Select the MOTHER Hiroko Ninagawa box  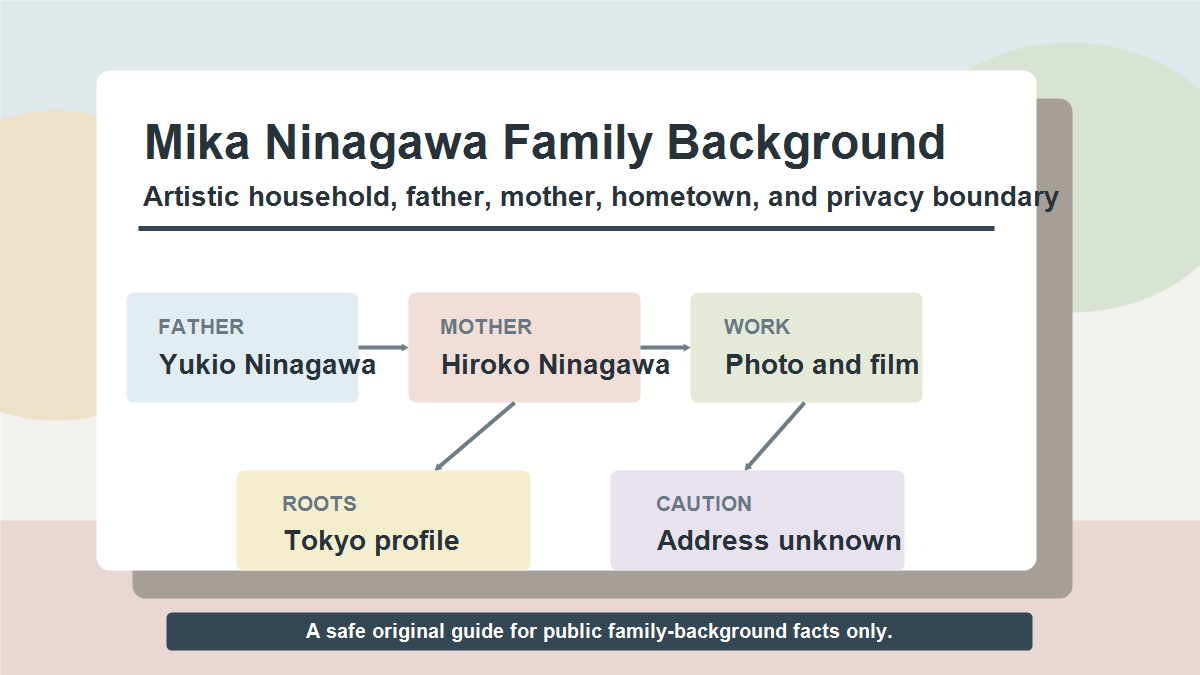[524, 347]
